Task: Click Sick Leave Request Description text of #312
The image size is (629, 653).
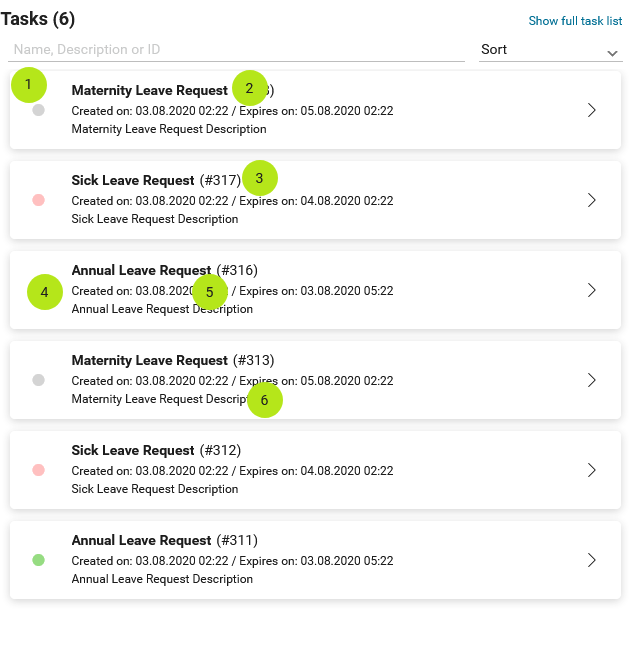Action: pos(155,489)
